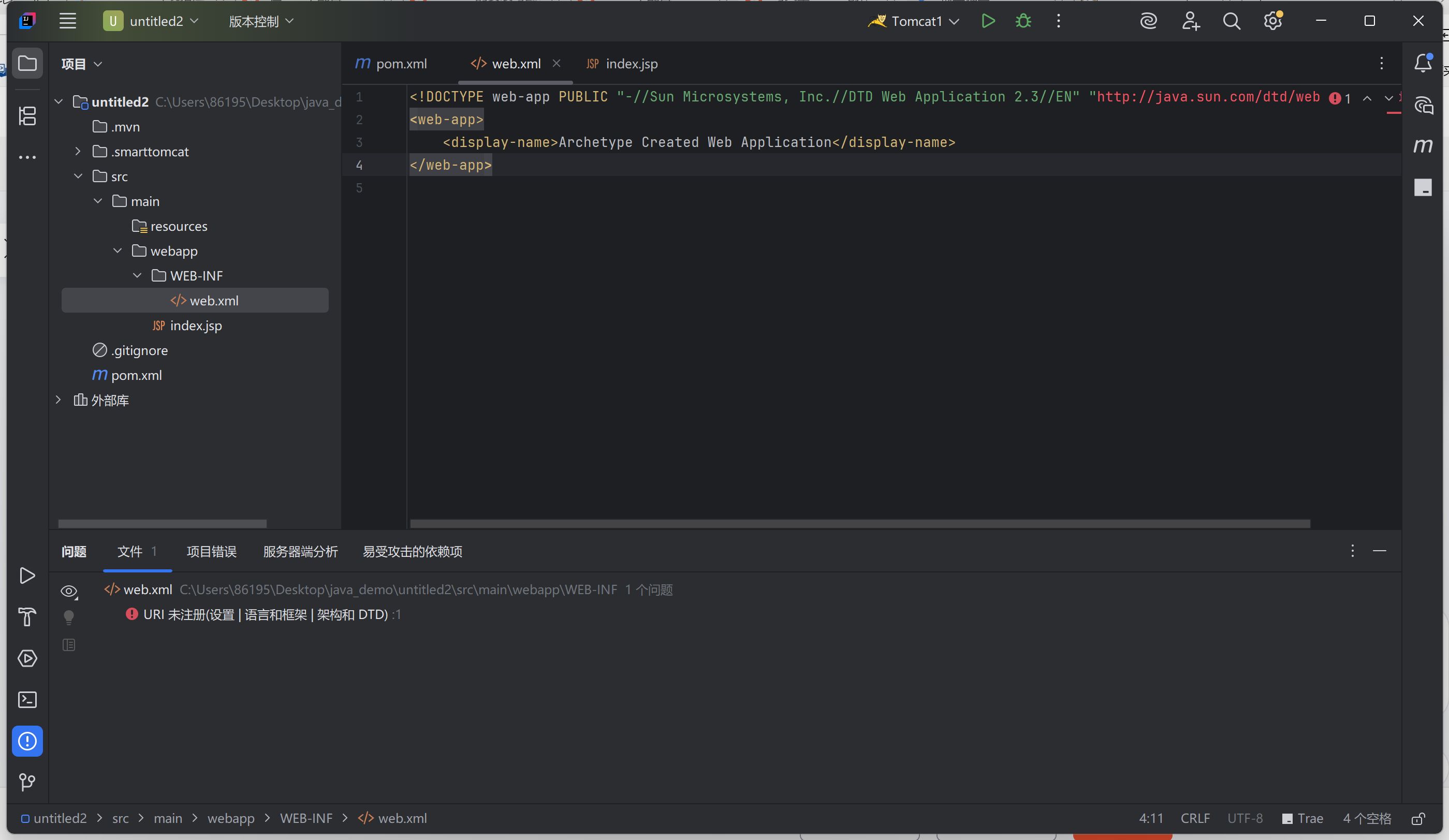Open the Project tool window folder icon
This screenshot has width=1449, height=840.
27,63
